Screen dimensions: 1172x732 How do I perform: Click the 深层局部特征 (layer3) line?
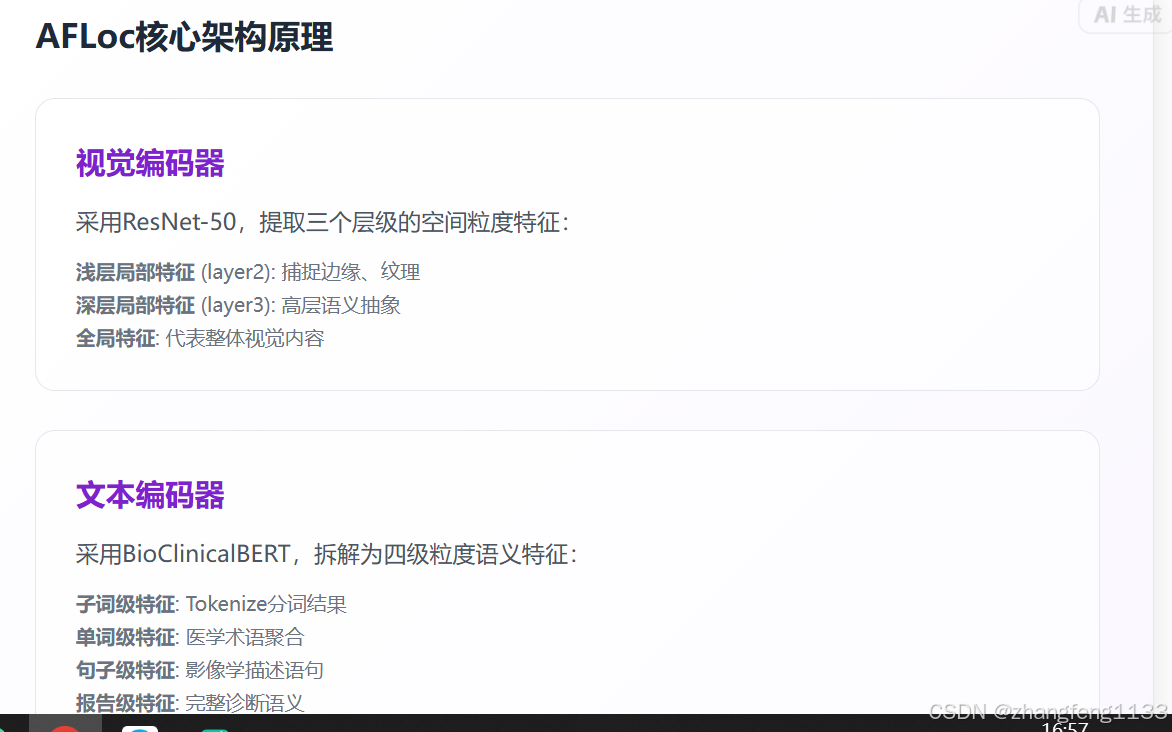click(x=238, y=305)
